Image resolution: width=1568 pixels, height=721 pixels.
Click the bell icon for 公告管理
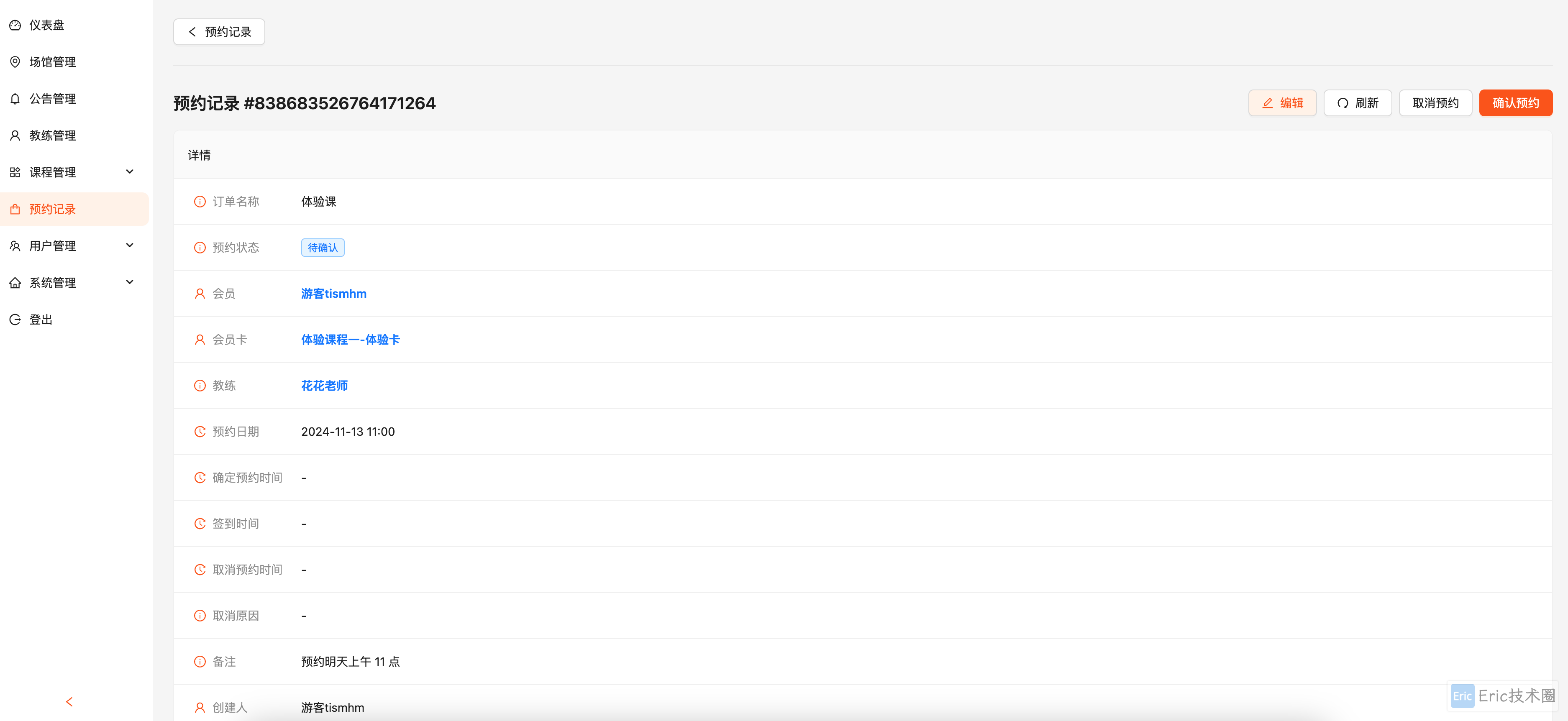click(15, 99)
